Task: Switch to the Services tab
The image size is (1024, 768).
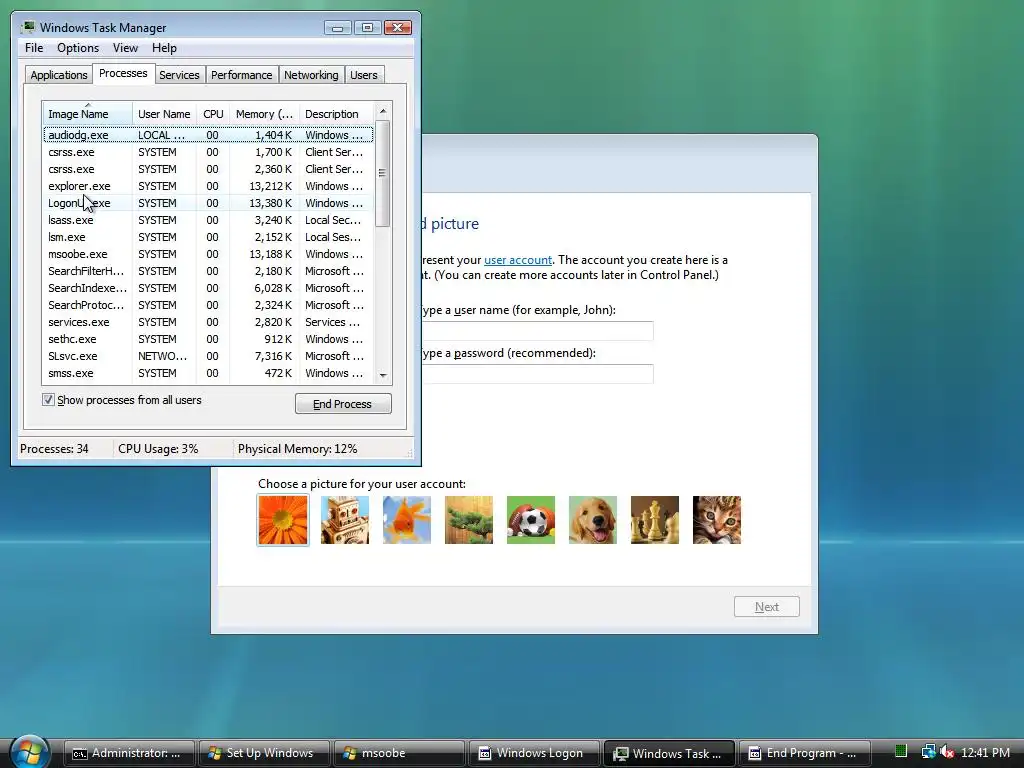Action: point(179,75)
